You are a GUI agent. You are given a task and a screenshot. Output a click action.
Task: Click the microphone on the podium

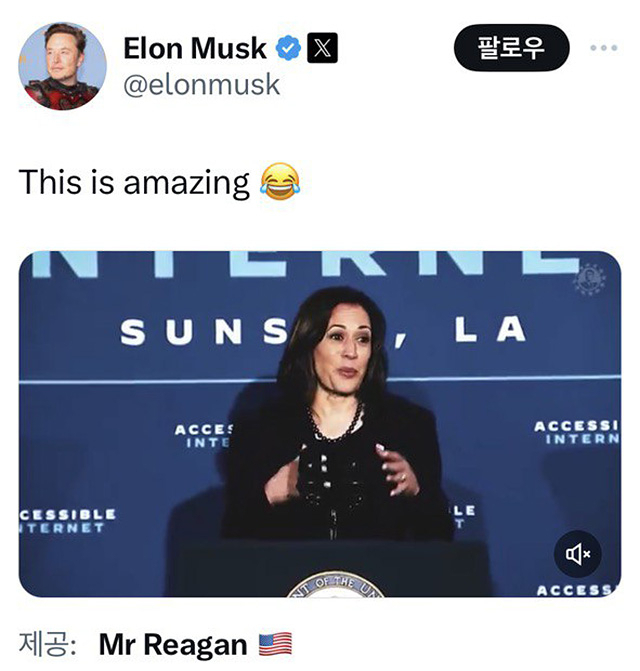pyautogui.click(x=334, y=524)
